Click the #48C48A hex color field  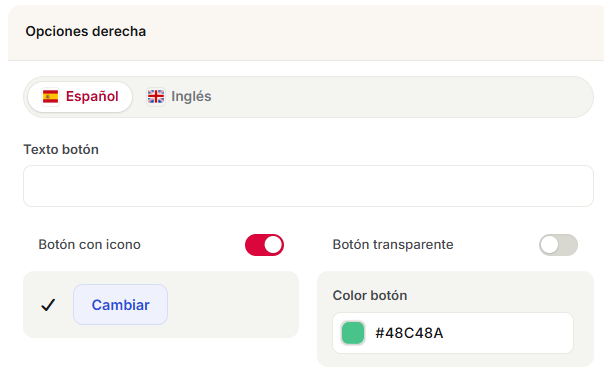tap(453, 333)
